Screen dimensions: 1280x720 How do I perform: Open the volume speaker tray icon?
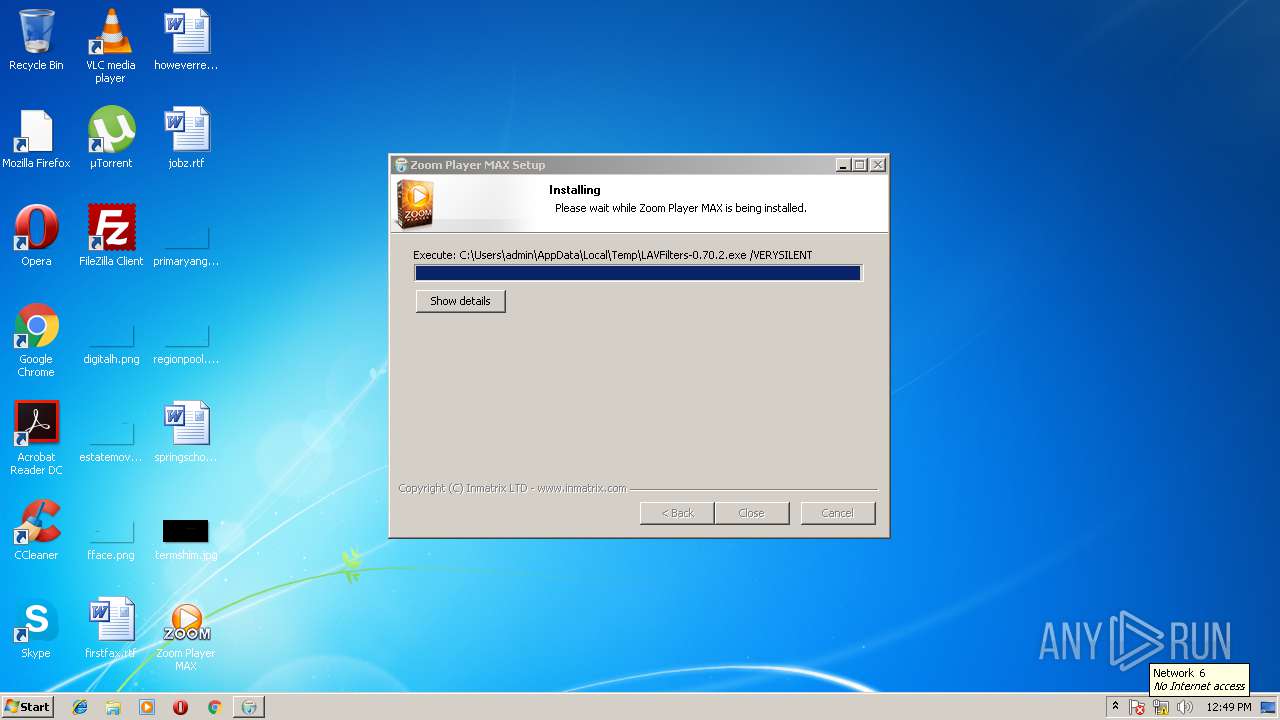(1185, 707)
